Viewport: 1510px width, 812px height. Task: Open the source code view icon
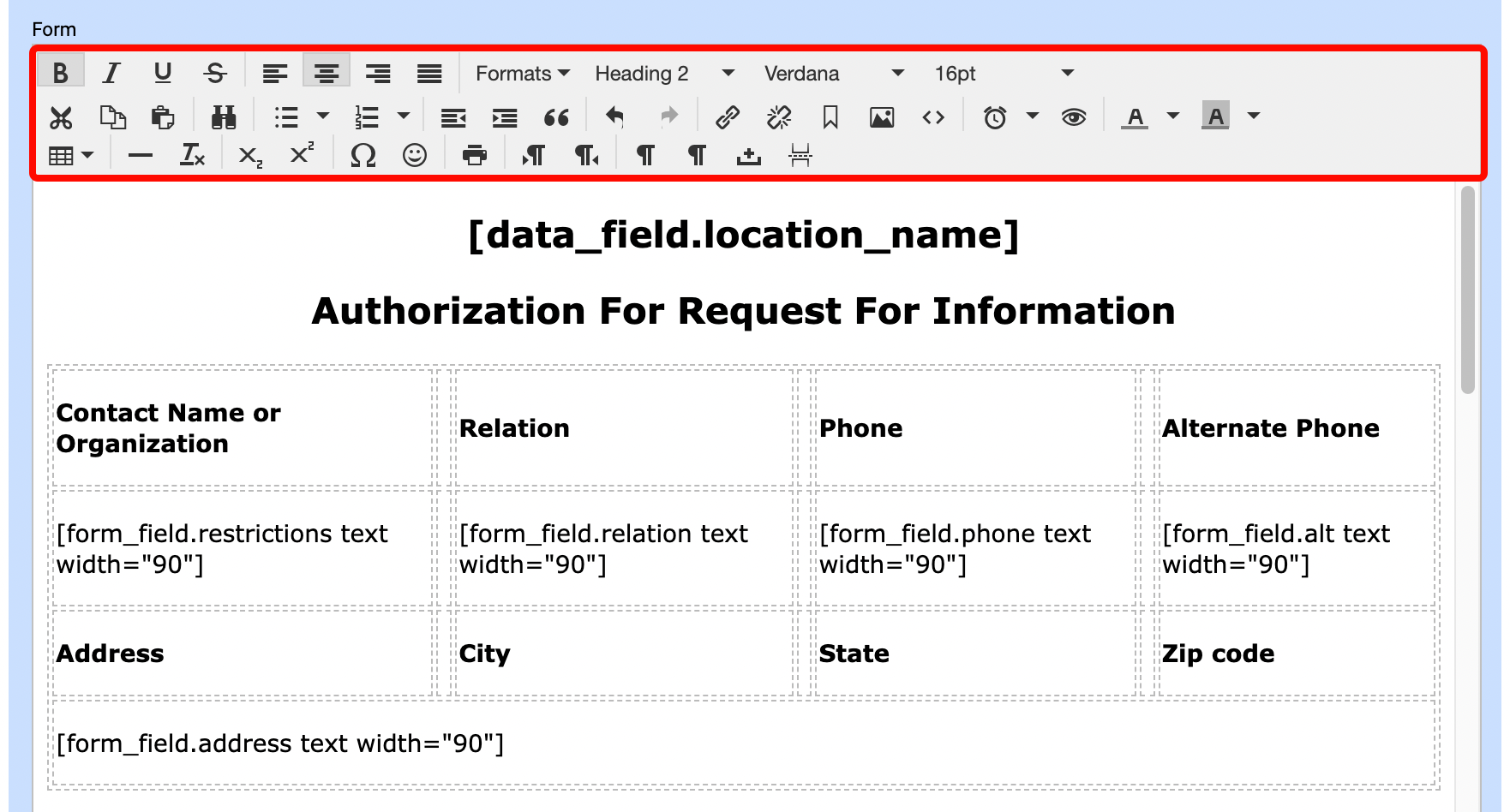(x=933, y=117)
